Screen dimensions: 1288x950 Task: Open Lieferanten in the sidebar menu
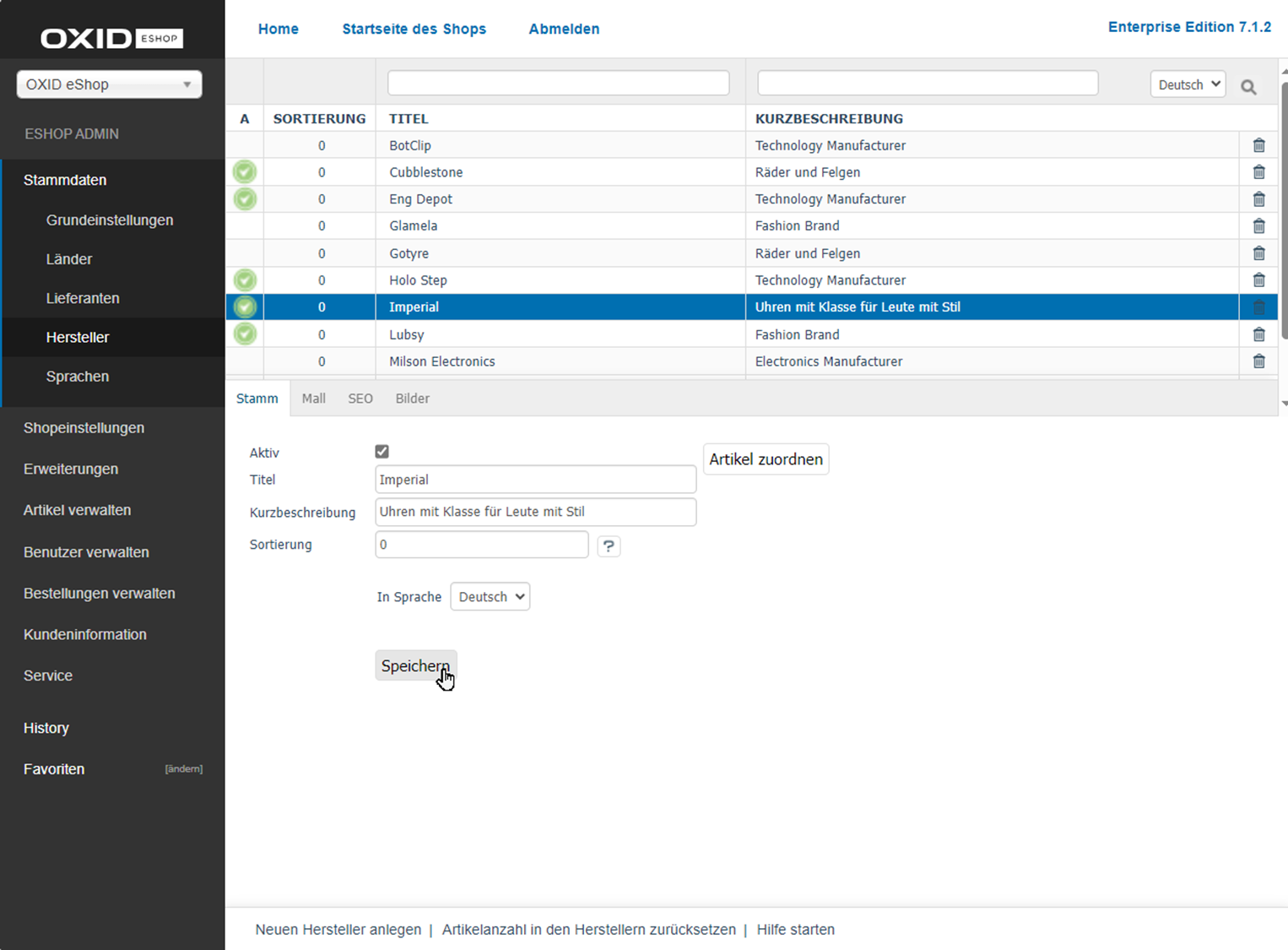pyautogui.click(x=83, y=298)
